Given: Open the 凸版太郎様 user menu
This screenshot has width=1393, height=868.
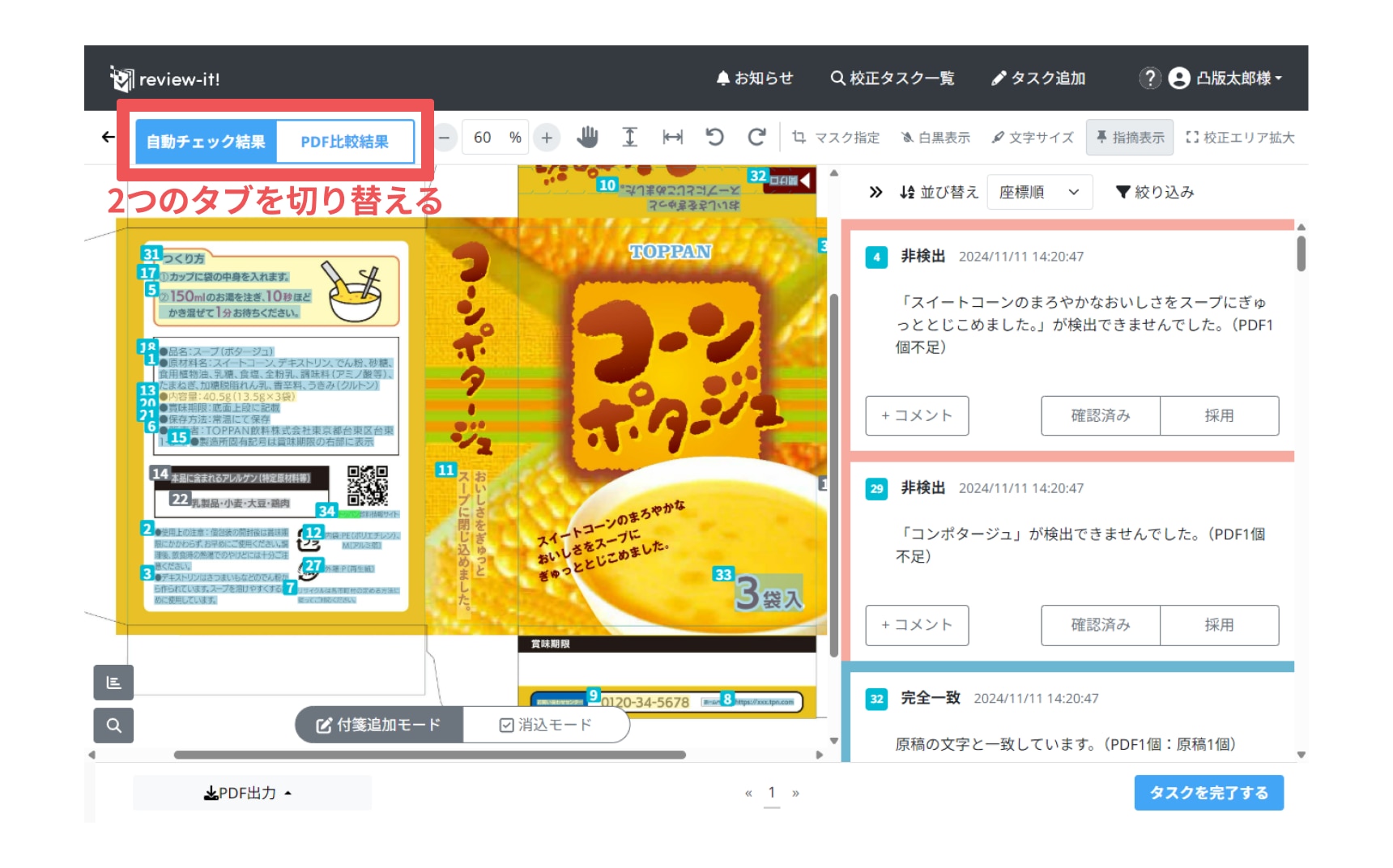Looking at the screenshot, I should pyautogui.click(x=1226, y=79).
